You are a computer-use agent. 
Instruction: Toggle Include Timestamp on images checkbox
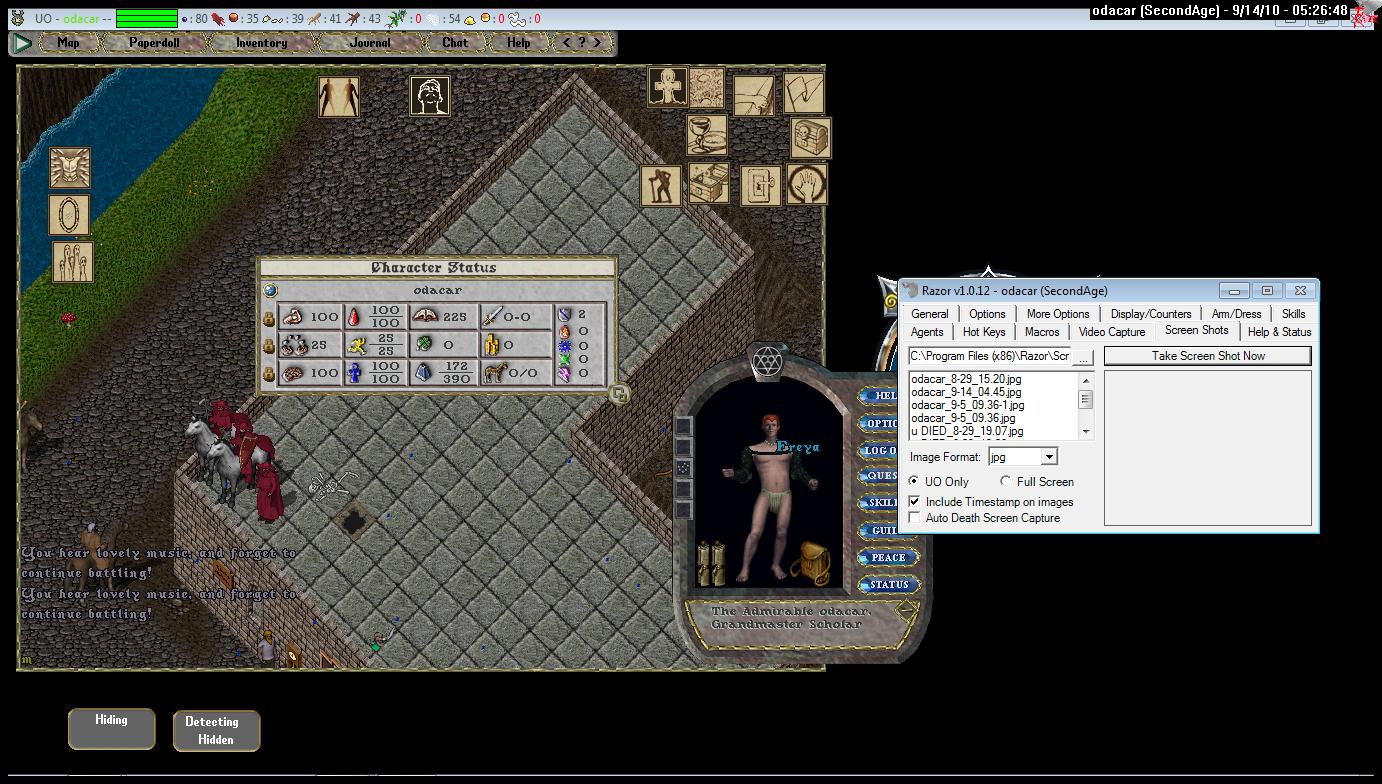[x=914, y=502]
